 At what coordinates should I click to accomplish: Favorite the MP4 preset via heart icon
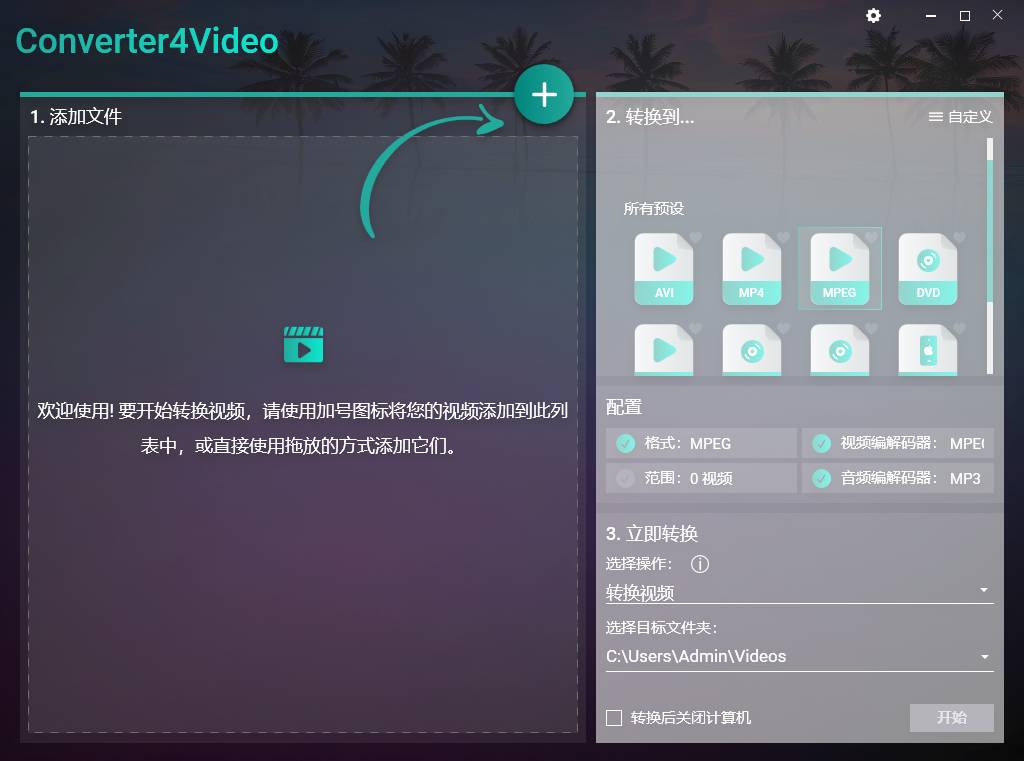click(x=783, y=237)
